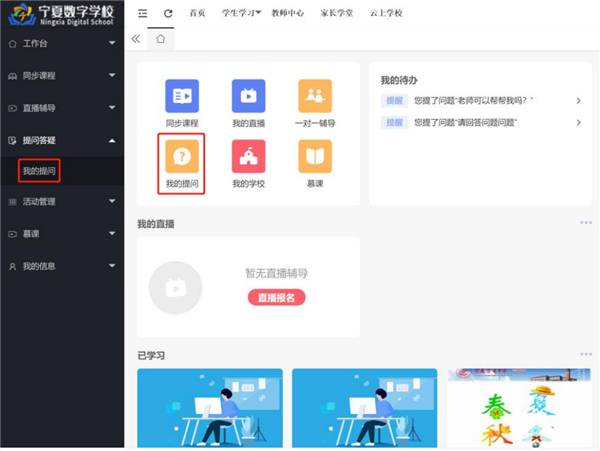Click the 提问答疑 icon in sidebar
This screenshot has width=600, height=451.
(13, 140)
